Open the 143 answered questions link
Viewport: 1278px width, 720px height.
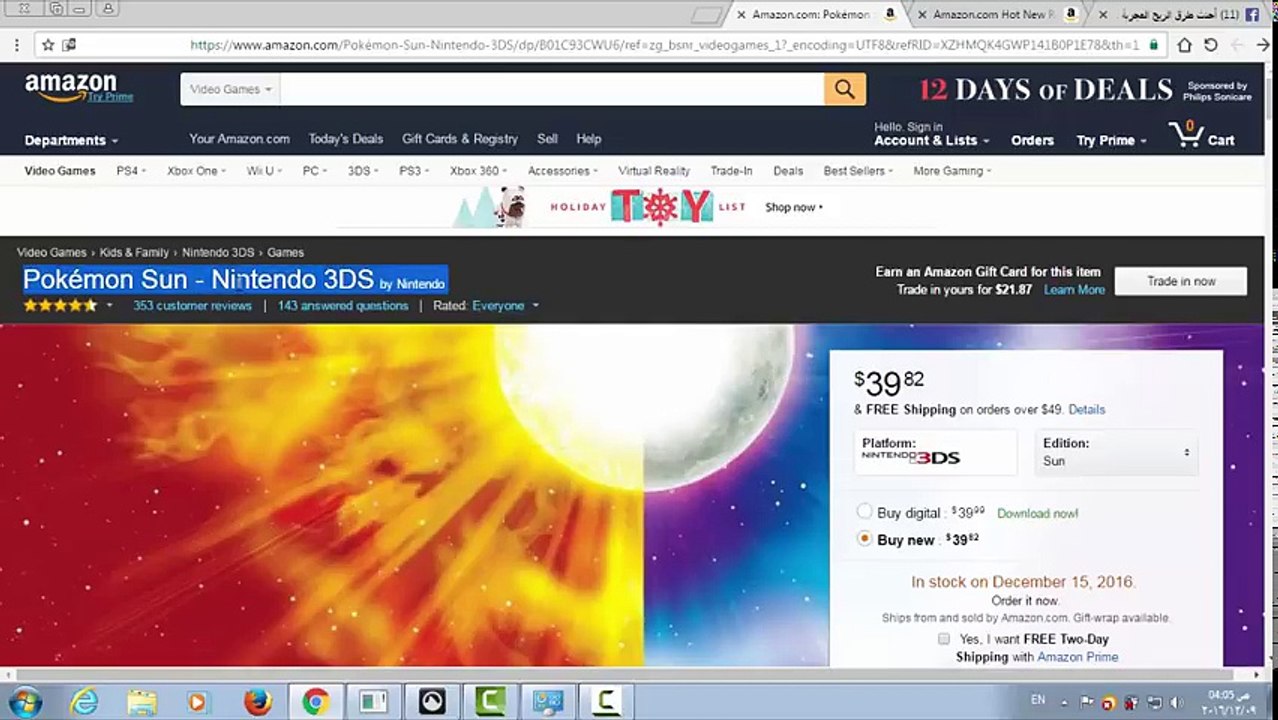[x=343, y=306]
